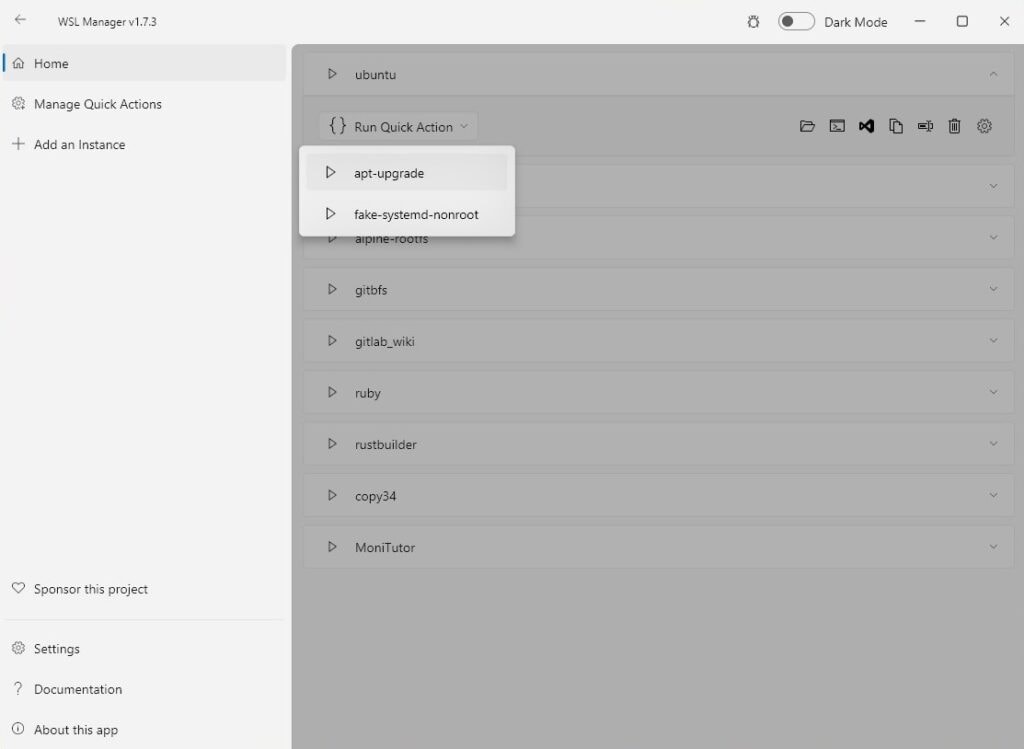Viewport: 1024px width, 749px height.
Task: Collapse the ubuntu instance panel
Action: 993,74
